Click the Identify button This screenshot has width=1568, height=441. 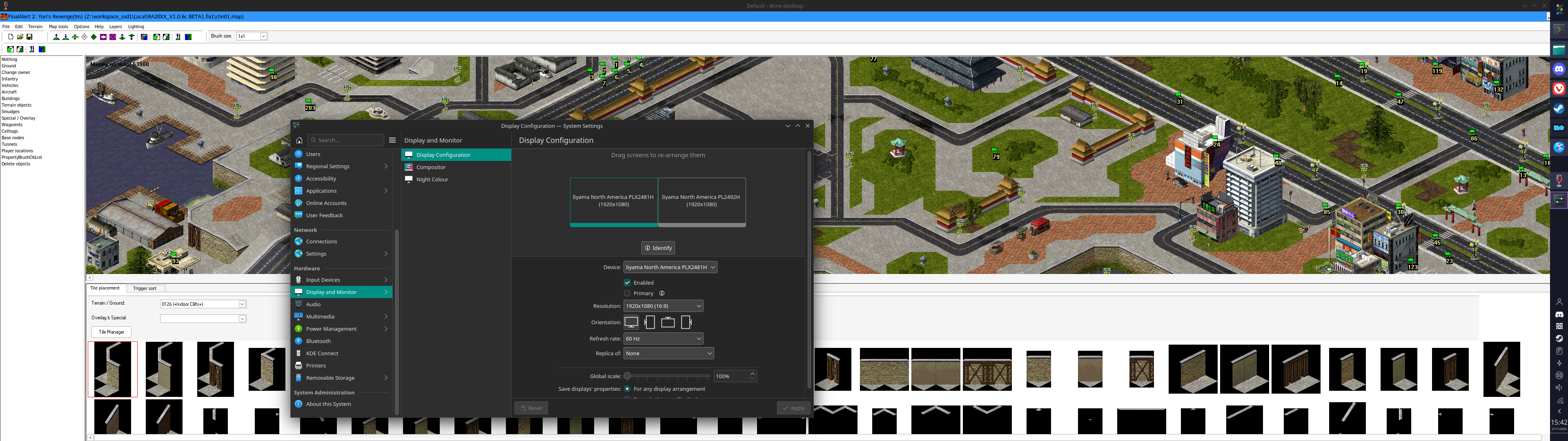[x=658, y=248]
